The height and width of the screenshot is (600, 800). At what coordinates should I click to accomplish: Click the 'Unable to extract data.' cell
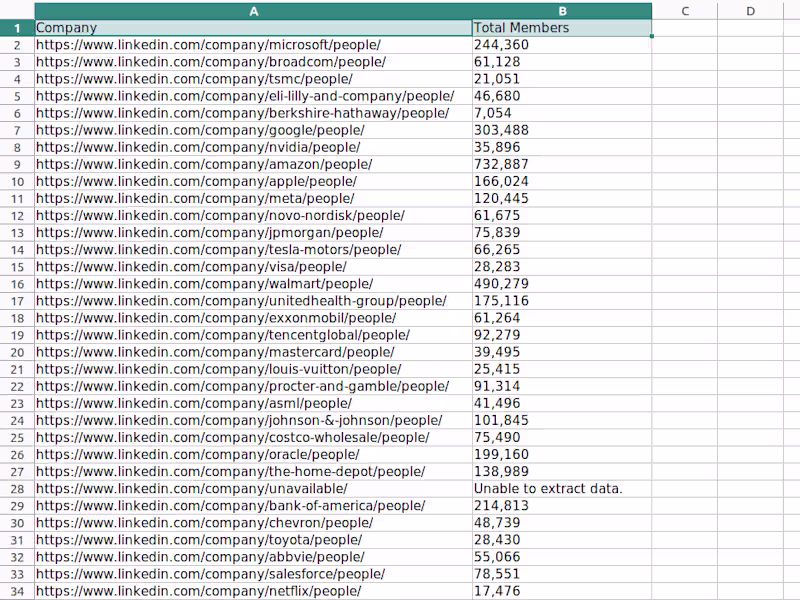click(x=562, y=489)
